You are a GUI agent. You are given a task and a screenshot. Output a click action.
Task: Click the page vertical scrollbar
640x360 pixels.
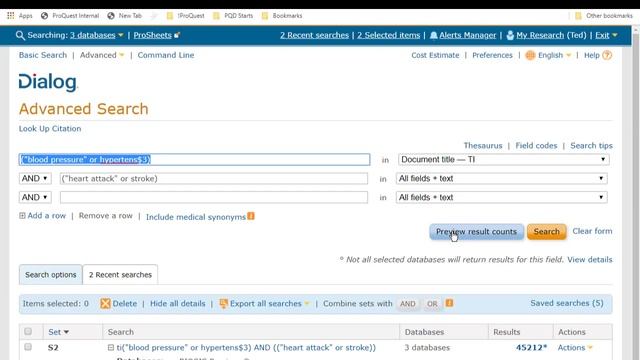pyautogui.click(x=636, y=193)
